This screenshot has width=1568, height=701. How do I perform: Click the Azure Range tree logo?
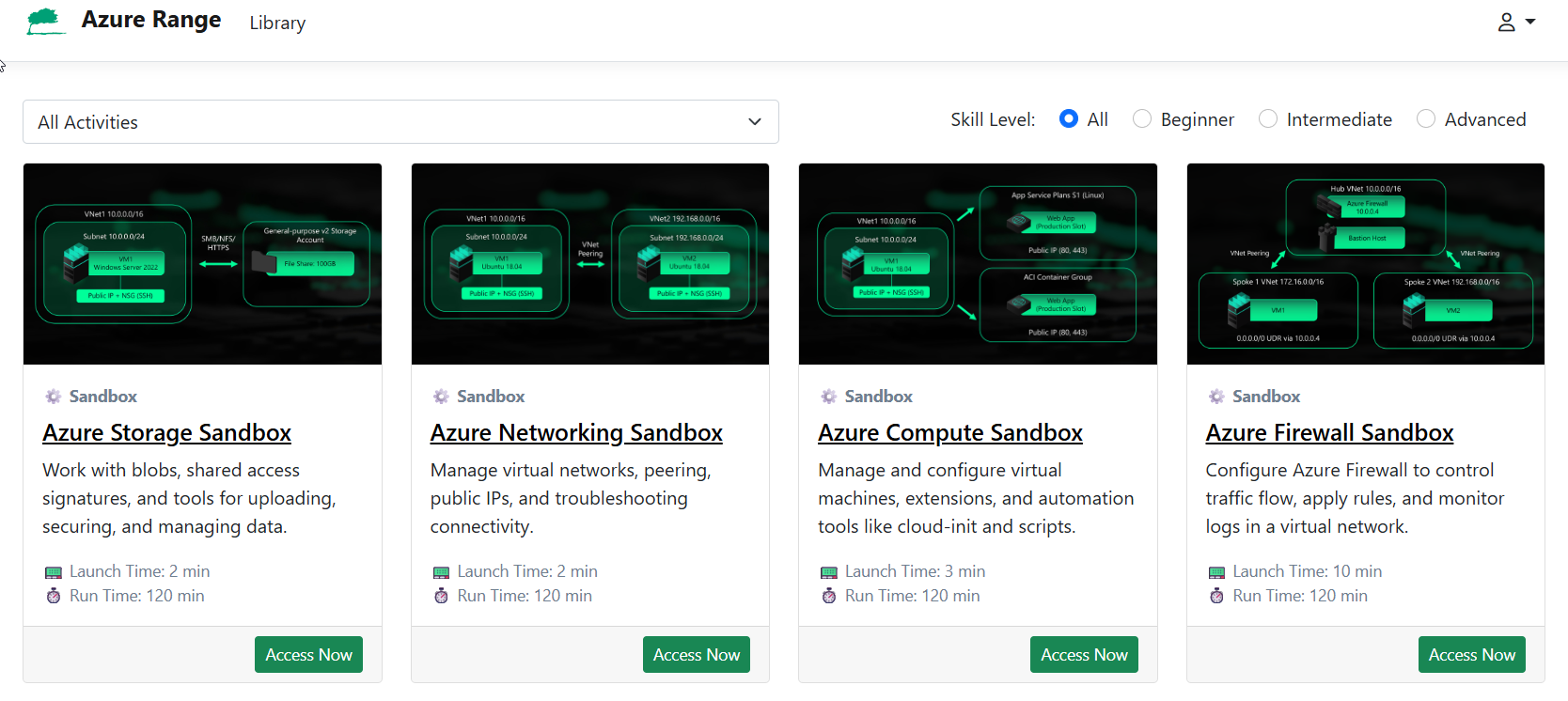tap(45, 22)
